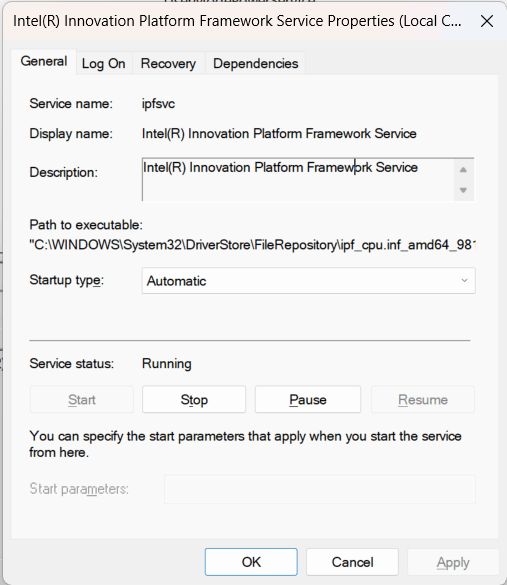The width and height of the screenshot is (507, 585).
Task: Click the start parameters help text
Action: pyautogui.click(x=245, y=444)
